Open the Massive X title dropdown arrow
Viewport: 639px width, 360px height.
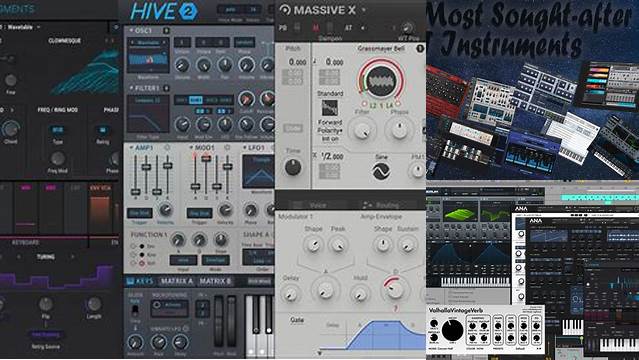pos(364,10)
